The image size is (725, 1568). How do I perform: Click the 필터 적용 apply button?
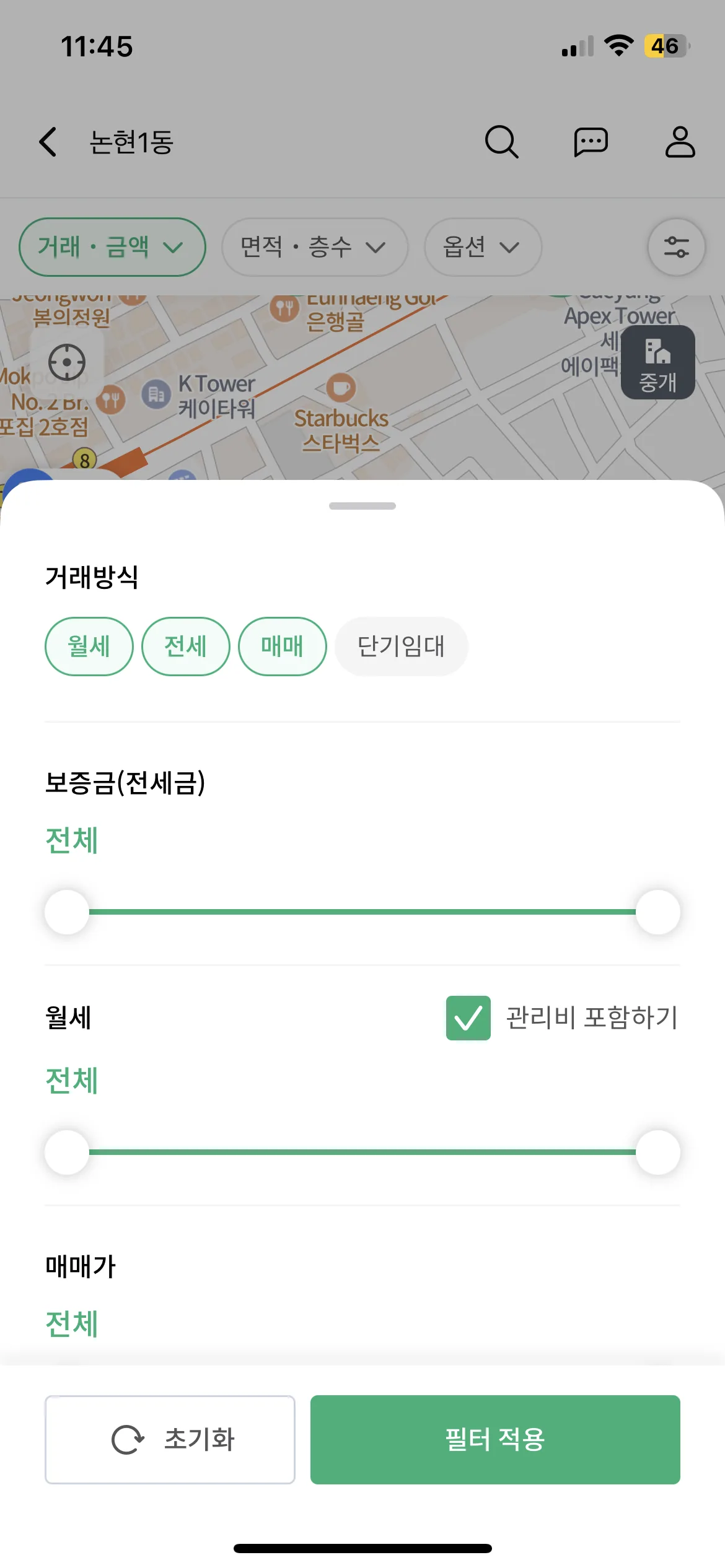click(495, 1439)
